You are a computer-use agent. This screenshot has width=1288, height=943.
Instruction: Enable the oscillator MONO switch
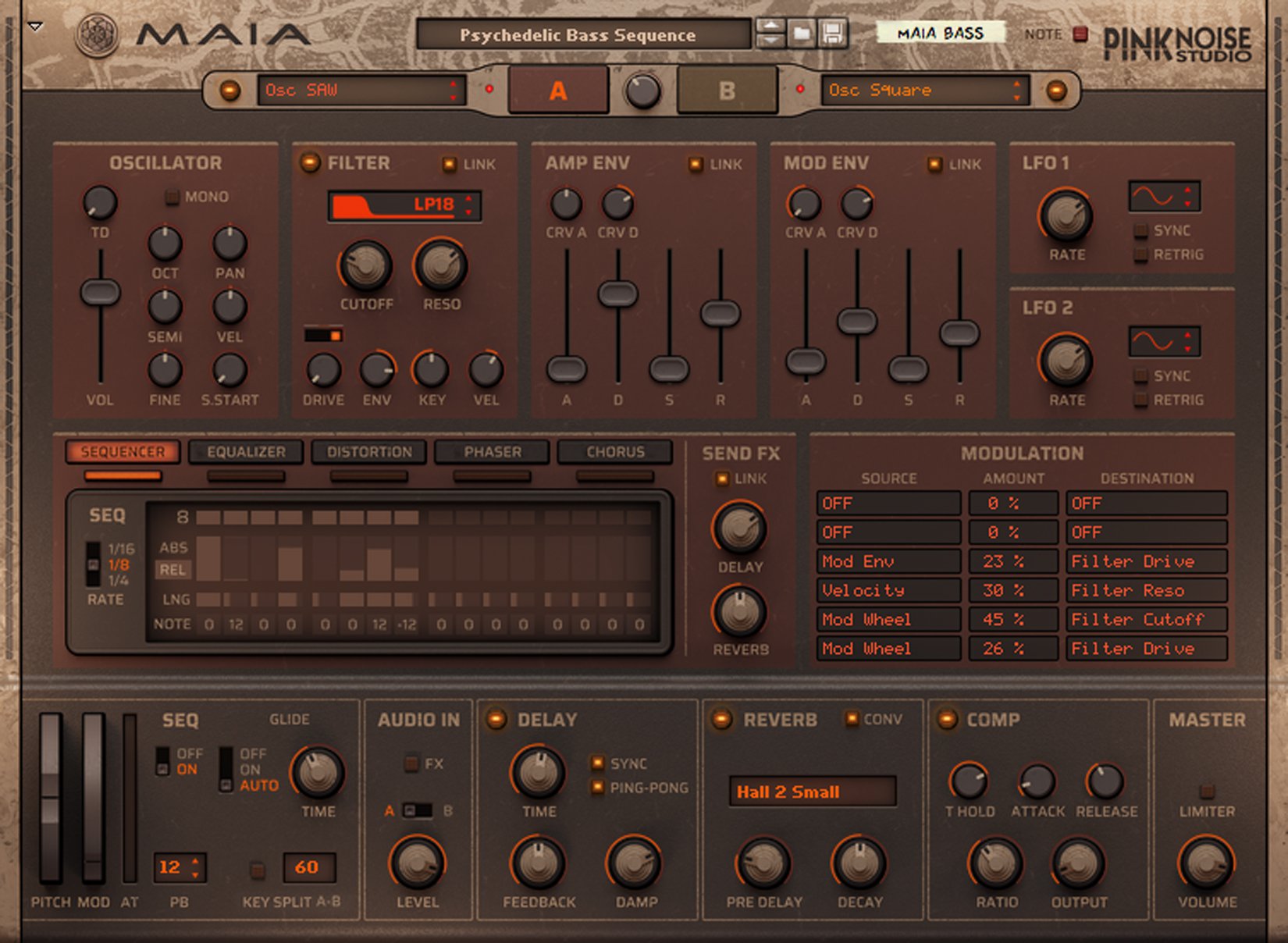(172, 197)
